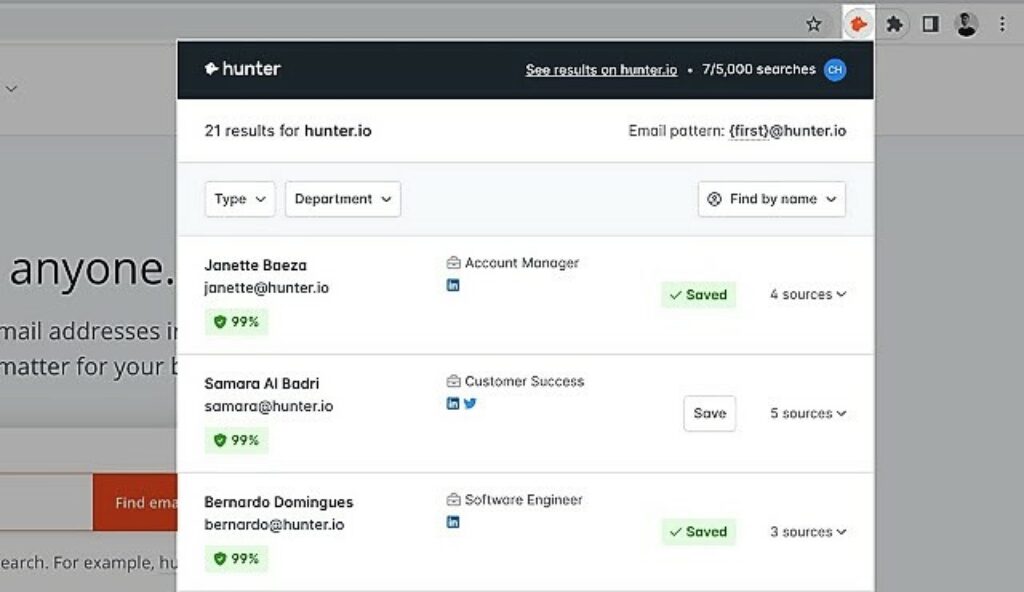Open the Department filter dropdown
Screen dimensions: 1024x592
coord(343,199)
